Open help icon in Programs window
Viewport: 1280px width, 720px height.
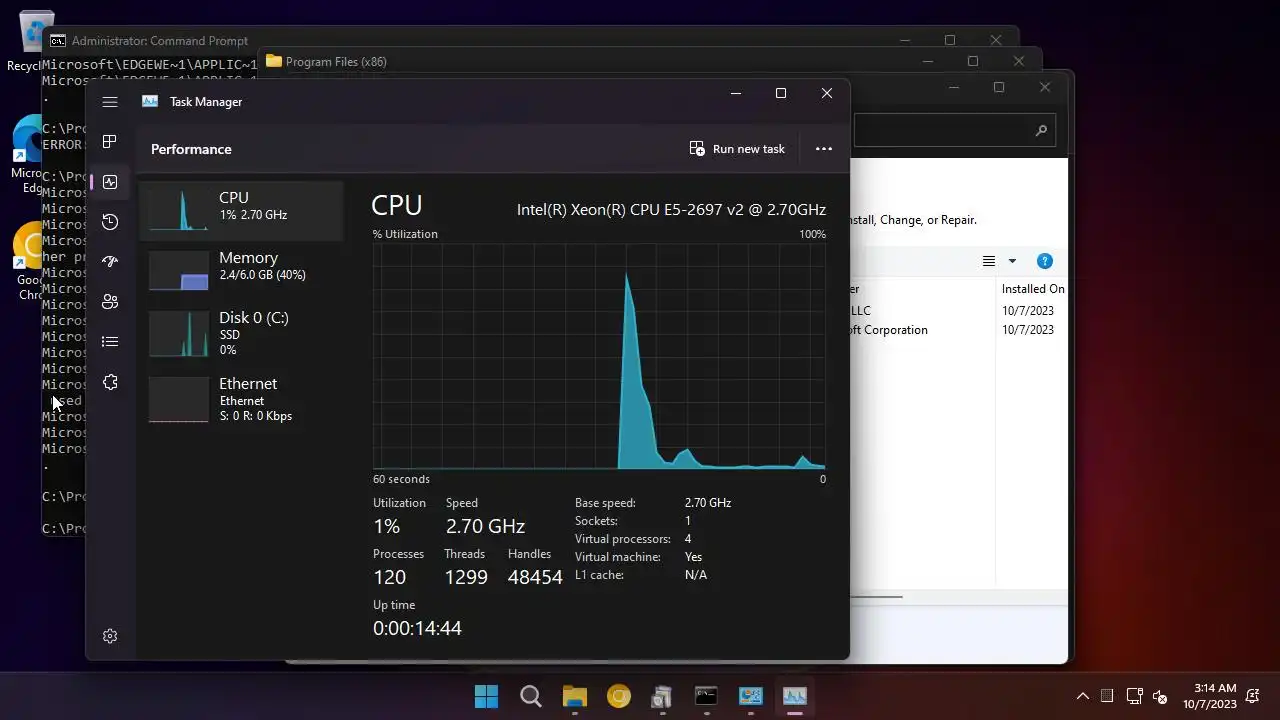pos(1044,261)
